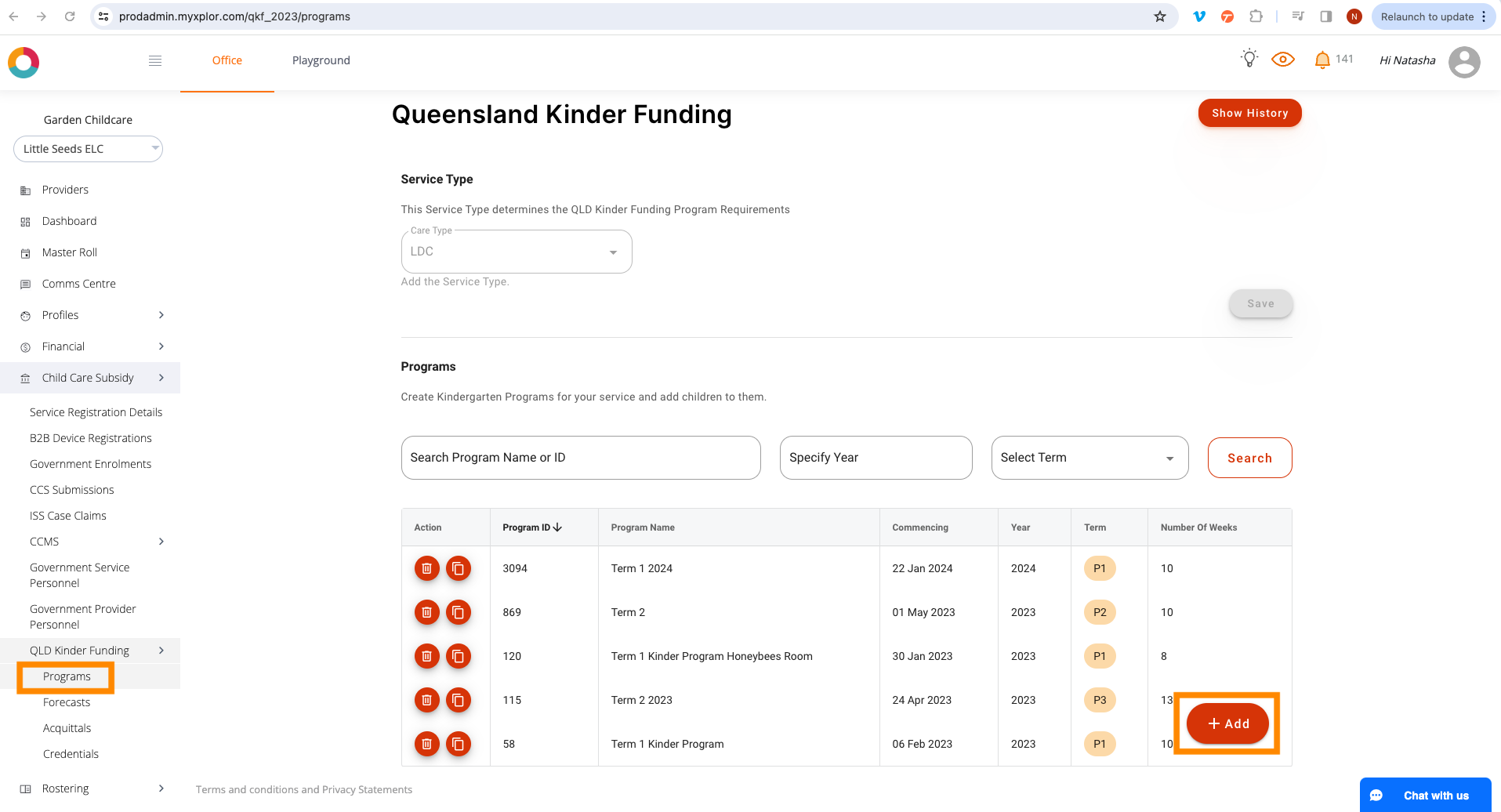The height and width of the screenshot is (812, 1501).
Task: Click the hamburger menu beside the logo
Action: (154, 60)
